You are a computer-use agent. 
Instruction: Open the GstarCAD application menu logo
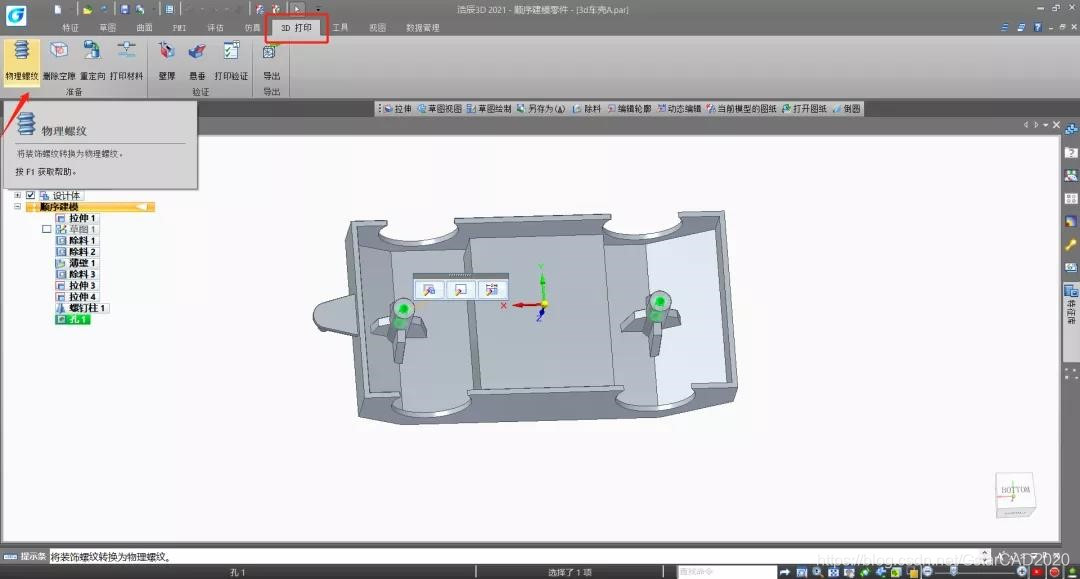[x=16, y=14]
